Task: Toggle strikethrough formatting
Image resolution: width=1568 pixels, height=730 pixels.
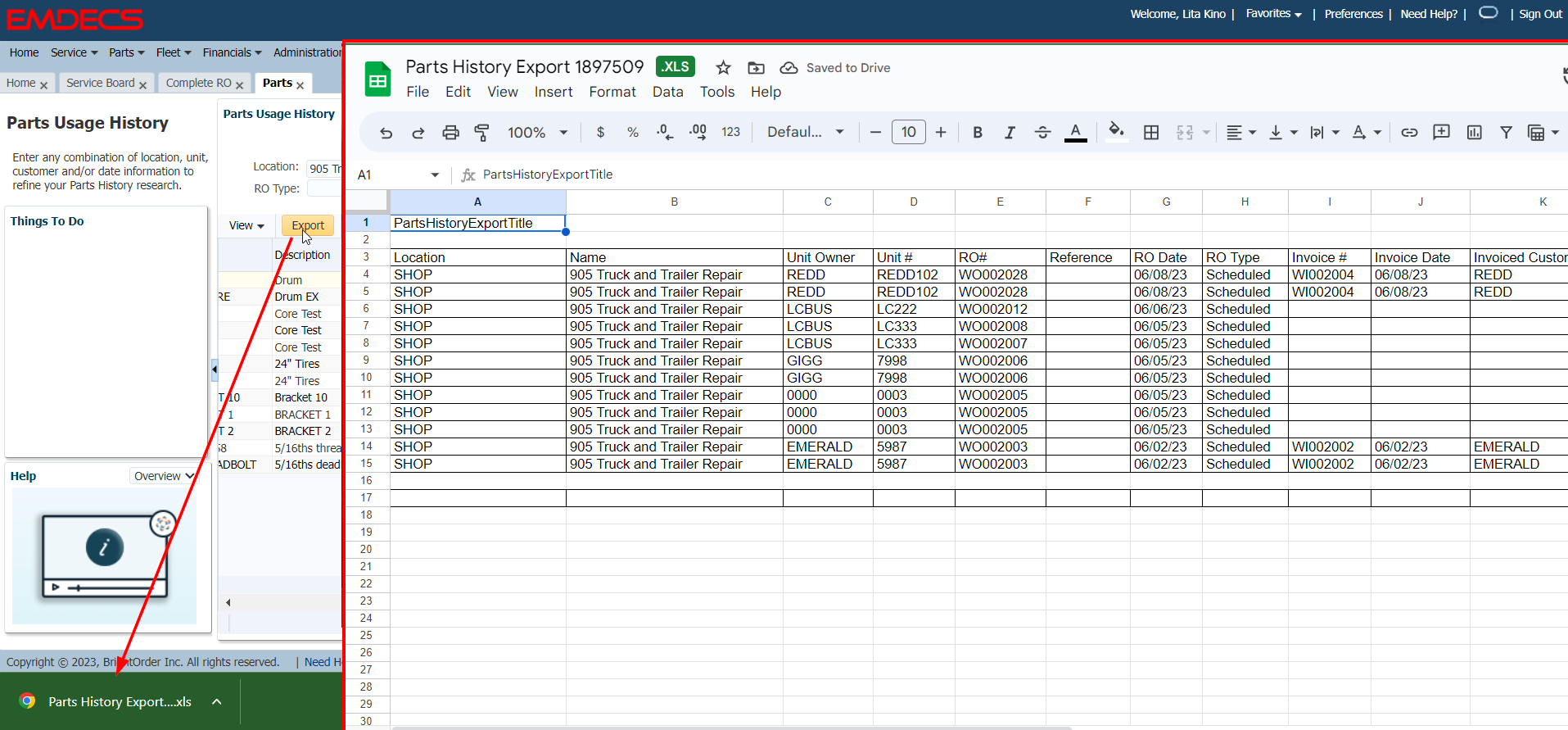Action: coord(1042,133)
